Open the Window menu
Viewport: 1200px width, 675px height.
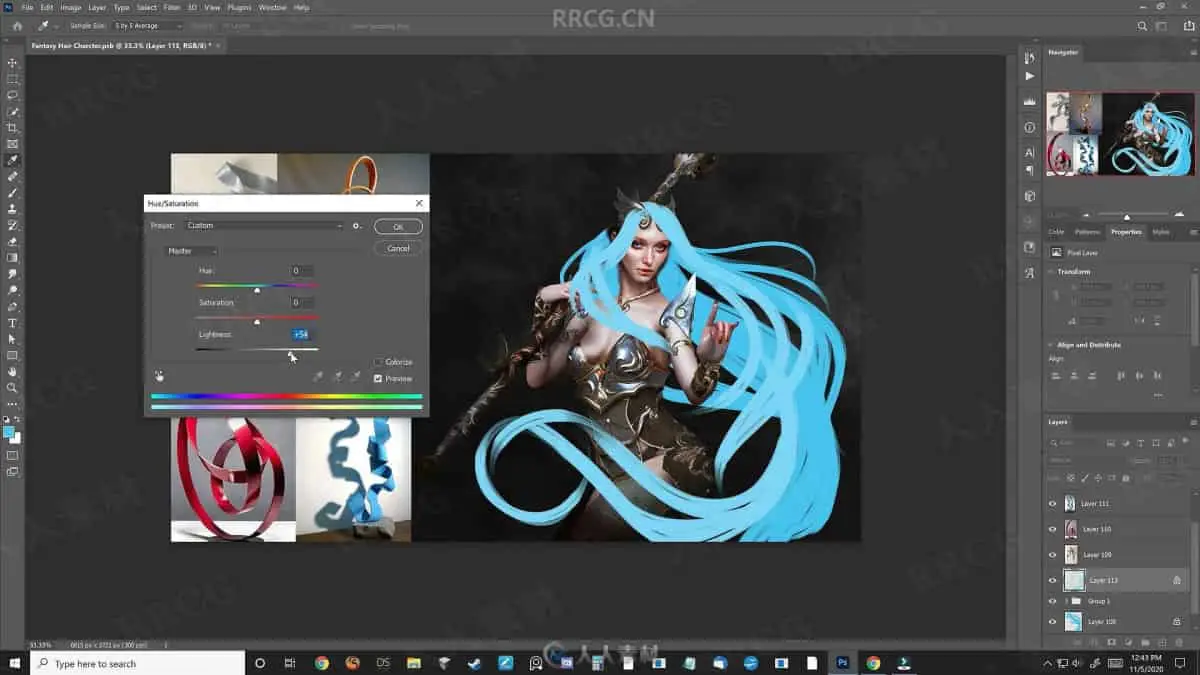coord(272,7)
